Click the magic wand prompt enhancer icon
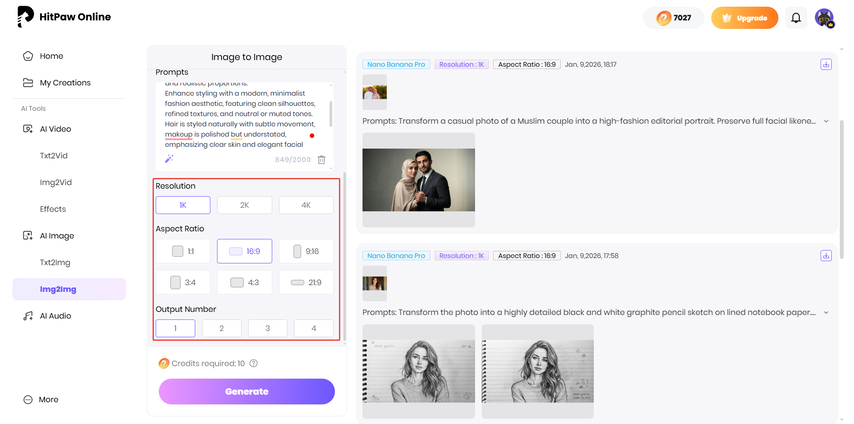This screenshot has width=854, height=424. 169,159
